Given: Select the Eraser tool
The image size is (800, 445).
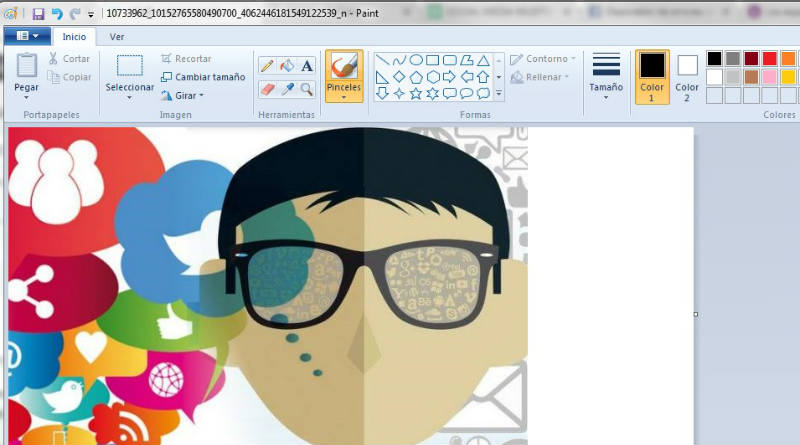Looking at the screenshot, I should pos(267,89).
